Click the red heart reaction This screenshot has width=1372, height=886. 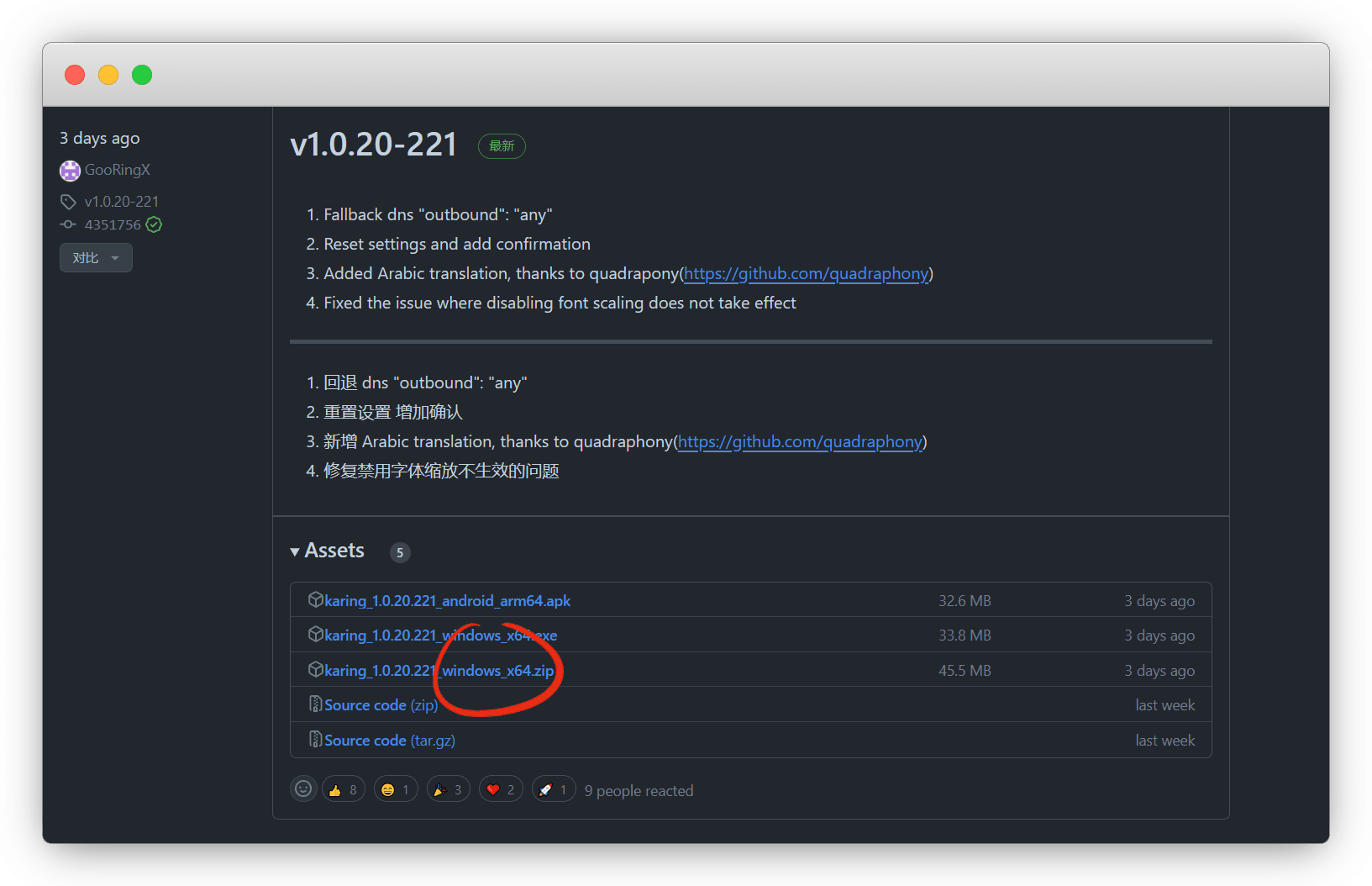coord(501,789)
